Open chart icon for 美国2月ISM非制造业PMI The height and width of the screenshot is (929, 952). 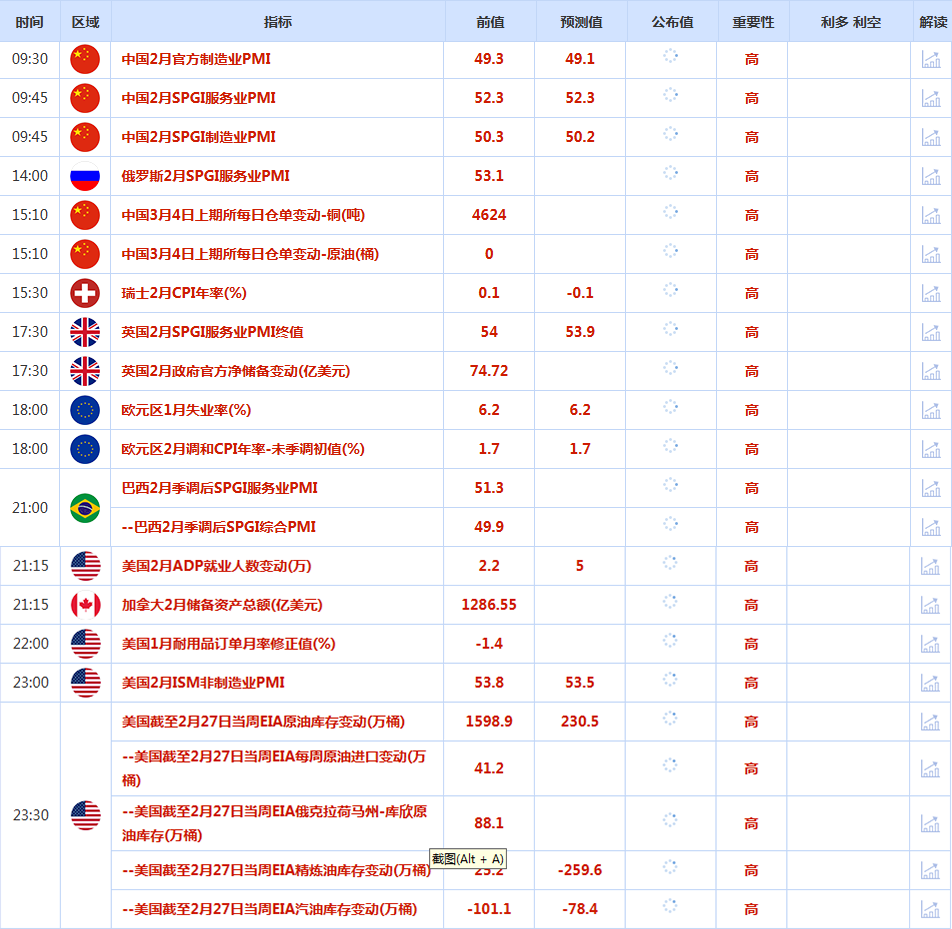coord(930,683)
